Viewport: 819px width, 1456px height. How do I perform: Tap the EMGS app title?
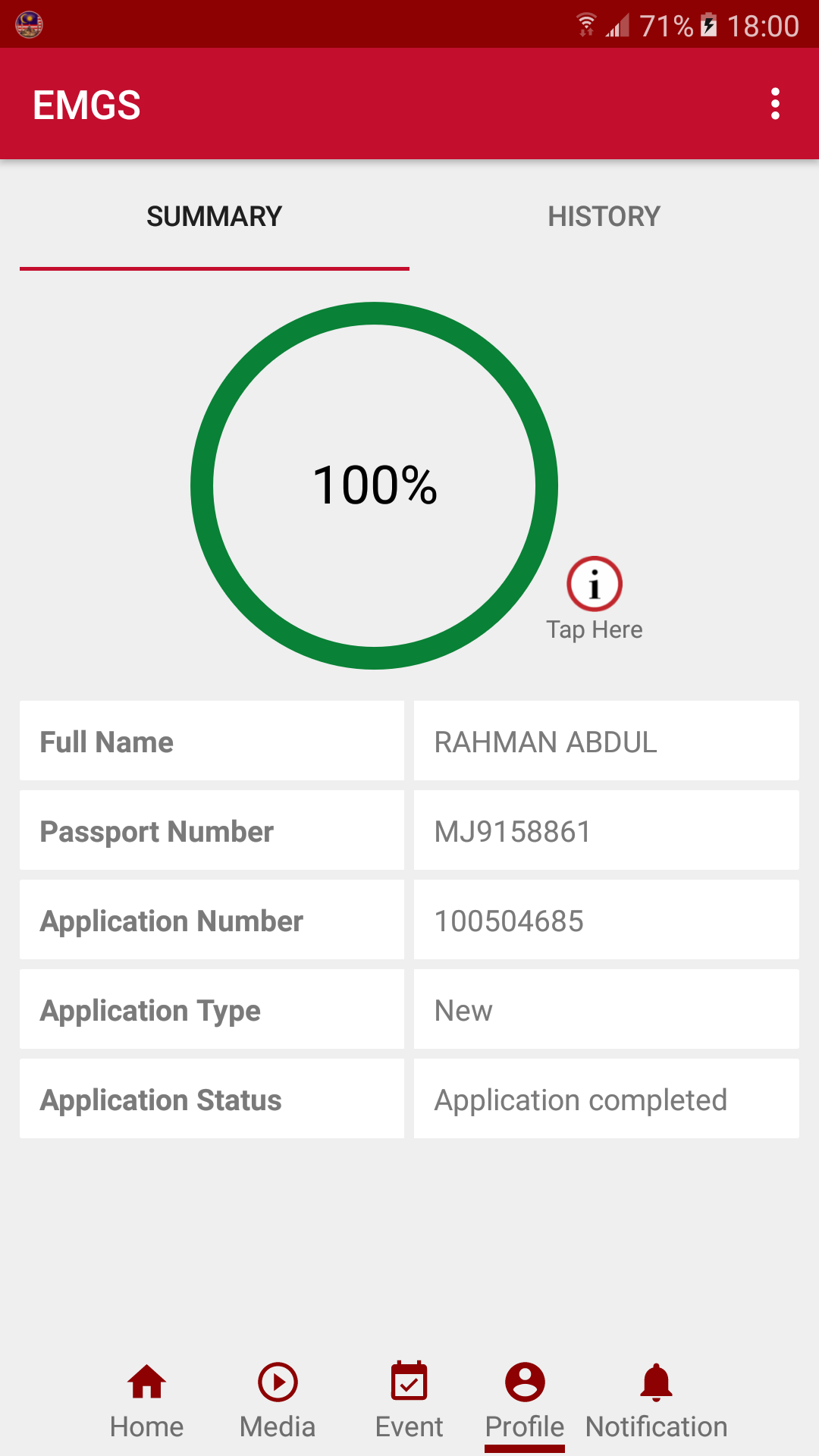point(86,105)
